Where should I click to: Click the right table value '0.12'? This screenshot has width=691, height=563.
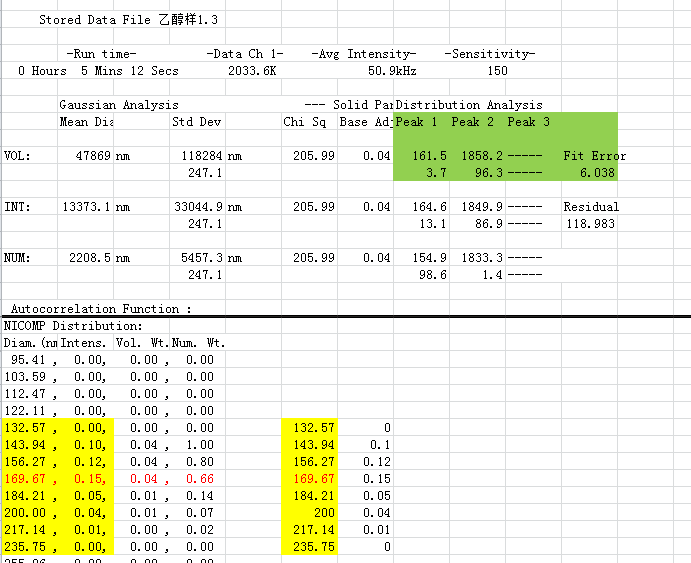point(377,462)
